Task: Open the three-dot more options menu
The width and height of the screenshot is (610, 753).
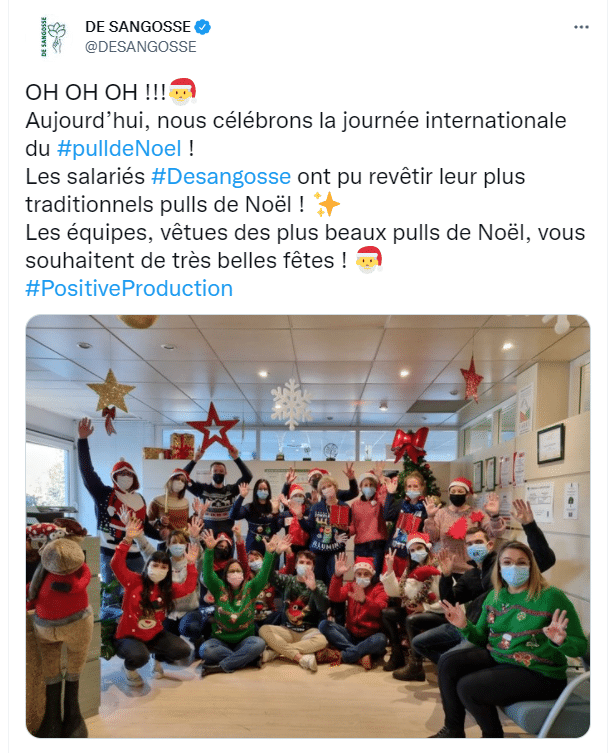Action: click(581, 27)
